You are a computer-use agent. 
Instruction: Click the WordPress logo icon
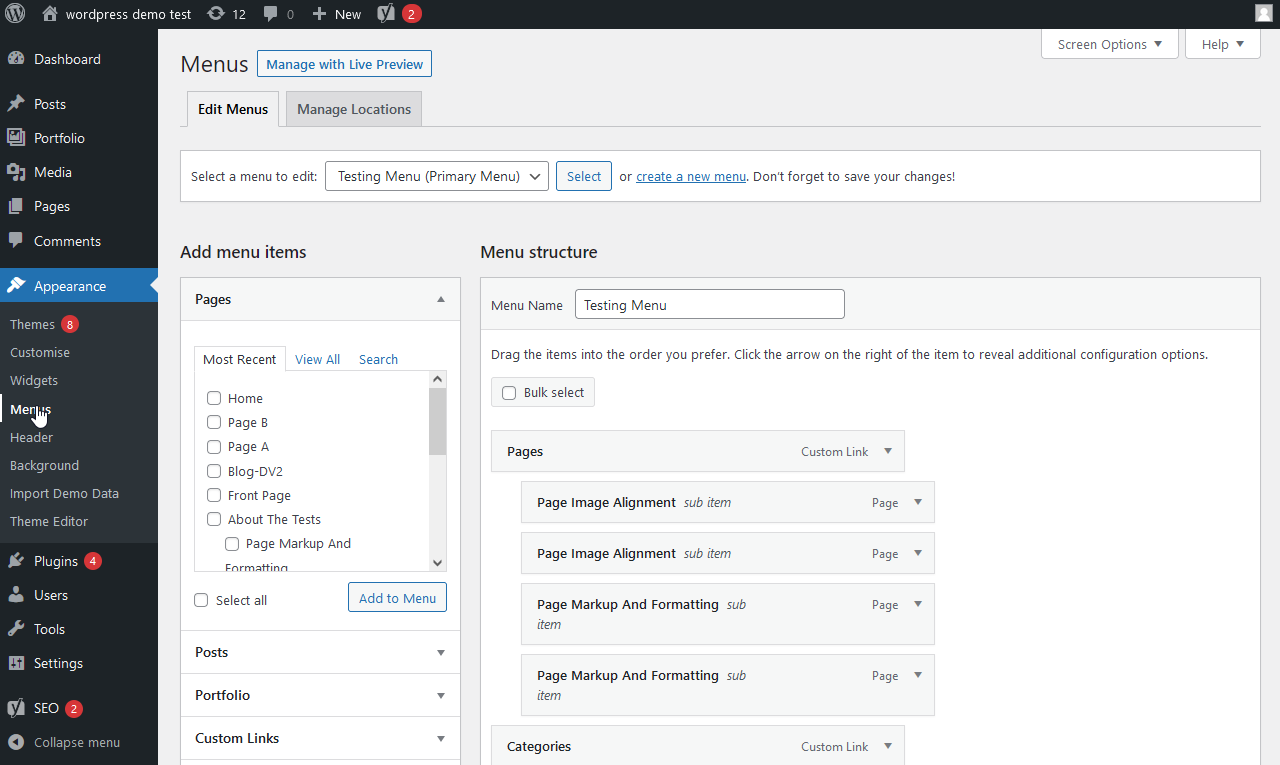[15, 14]
